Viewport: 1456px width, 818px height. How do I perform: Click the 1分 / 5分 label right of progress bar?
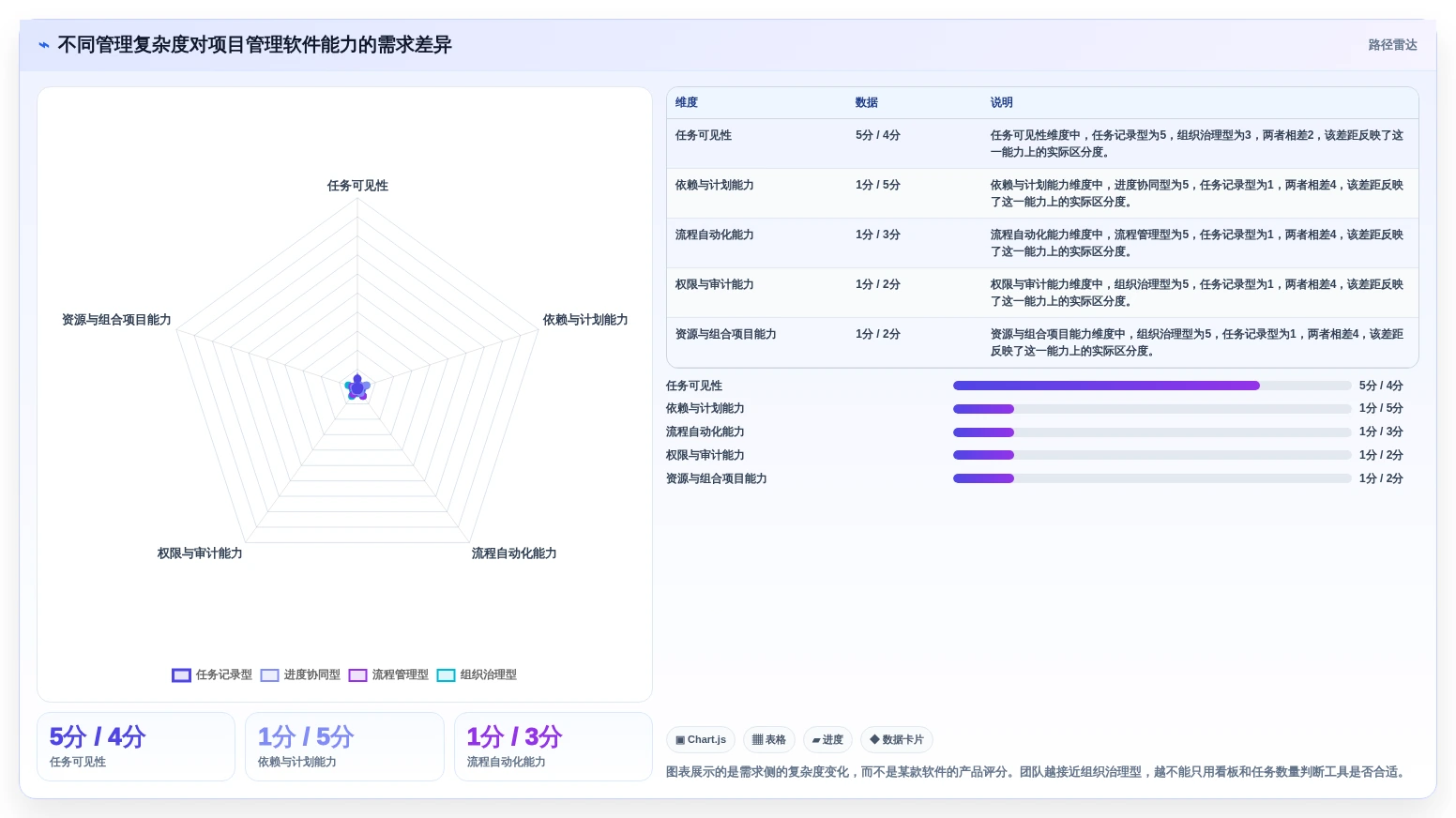[1381, 409]
